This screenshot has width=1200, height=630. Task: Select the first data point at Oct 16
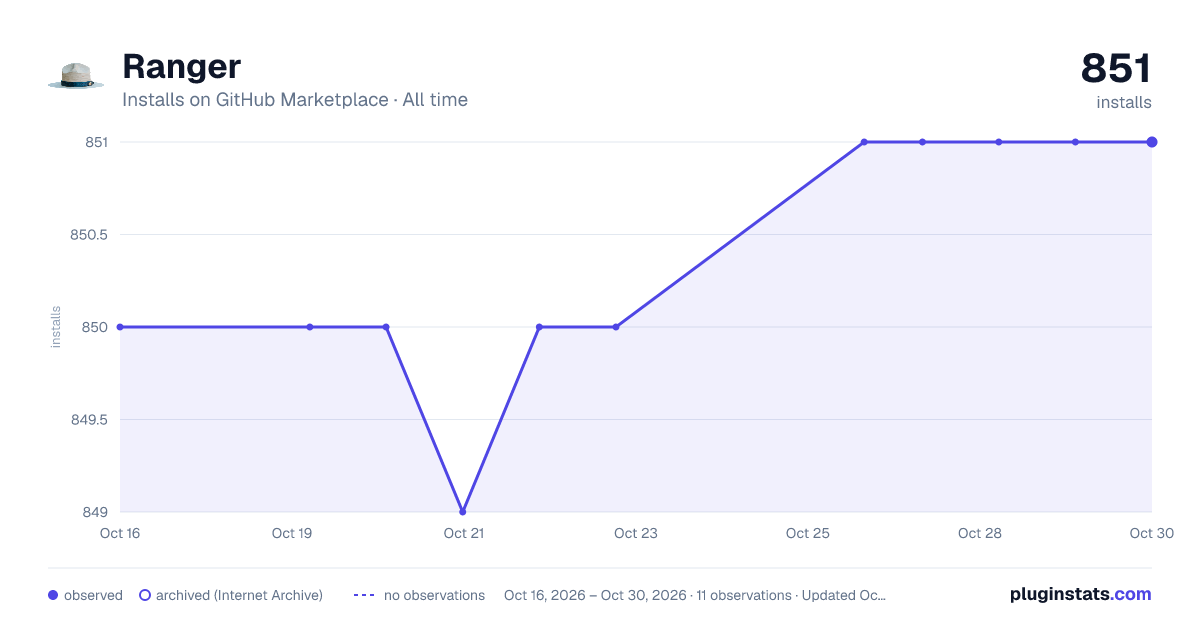click(120, 327)
